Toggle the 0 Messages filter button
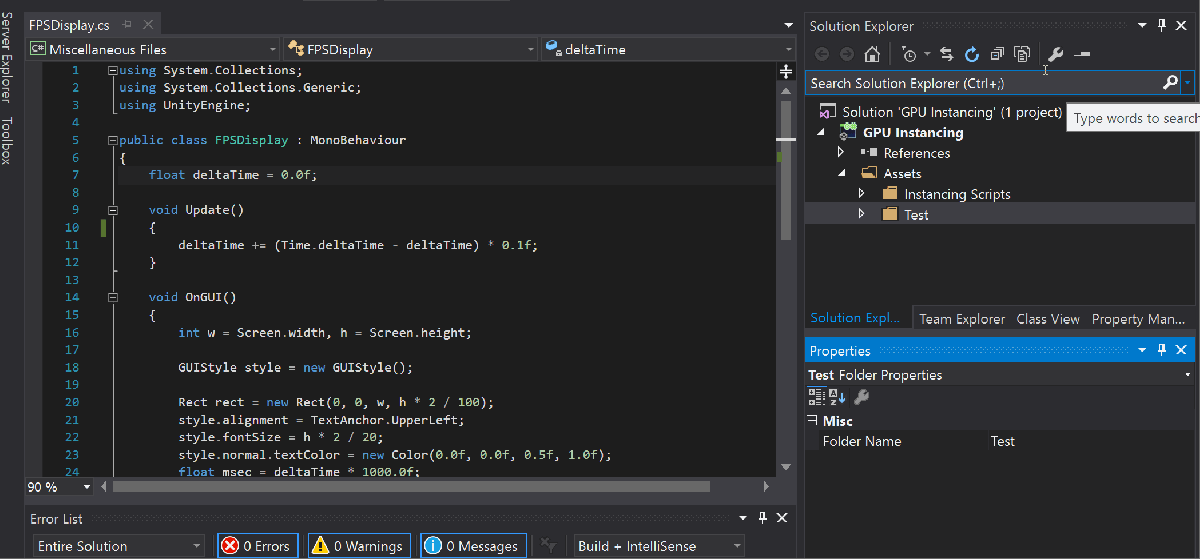This screenshot has width=1200, height=559. click(x=473, y=546)
